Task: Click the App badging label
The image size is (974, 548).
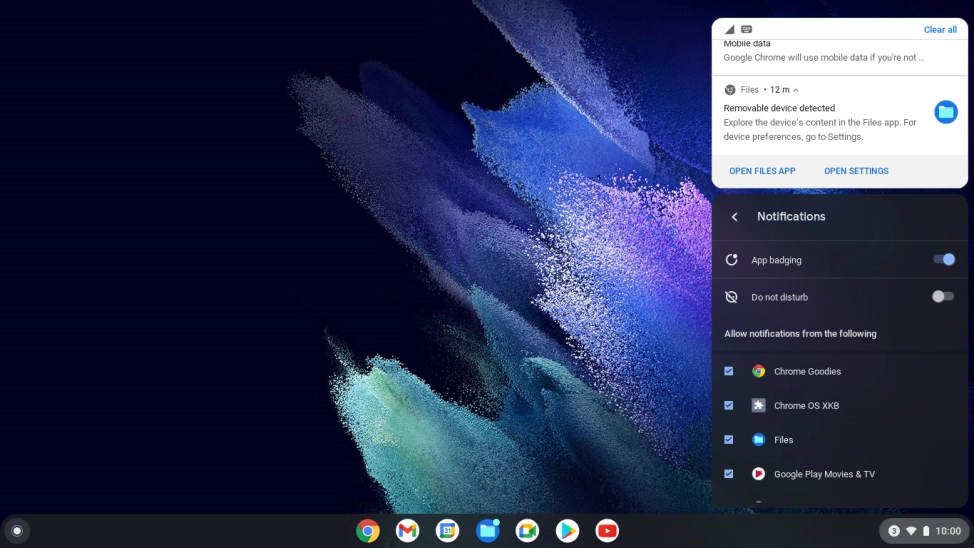Action: point(776,260)
